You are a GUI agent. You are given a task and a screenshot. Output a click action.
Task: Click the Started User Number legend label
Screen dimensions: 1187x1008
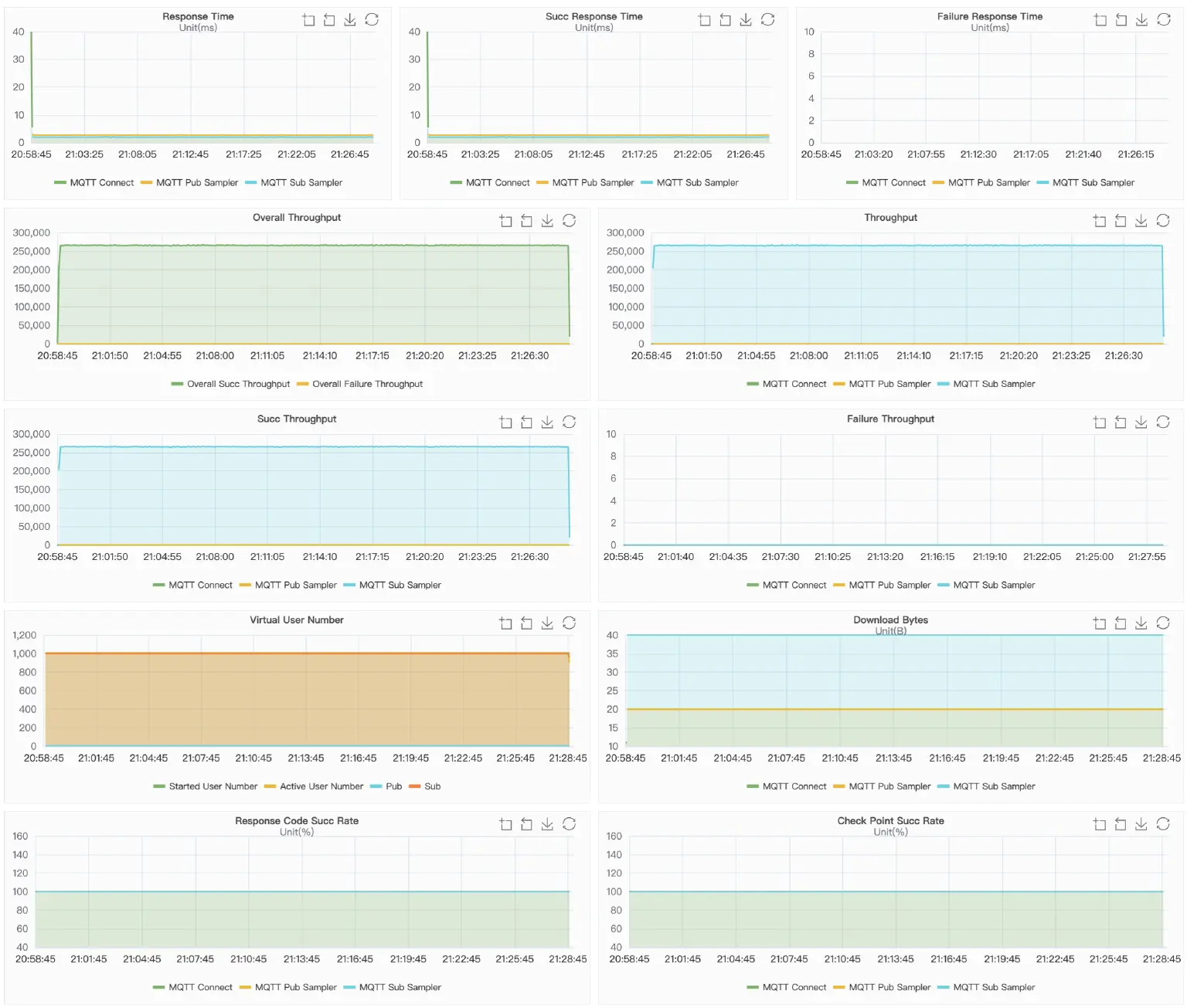(x=213, y=786)
